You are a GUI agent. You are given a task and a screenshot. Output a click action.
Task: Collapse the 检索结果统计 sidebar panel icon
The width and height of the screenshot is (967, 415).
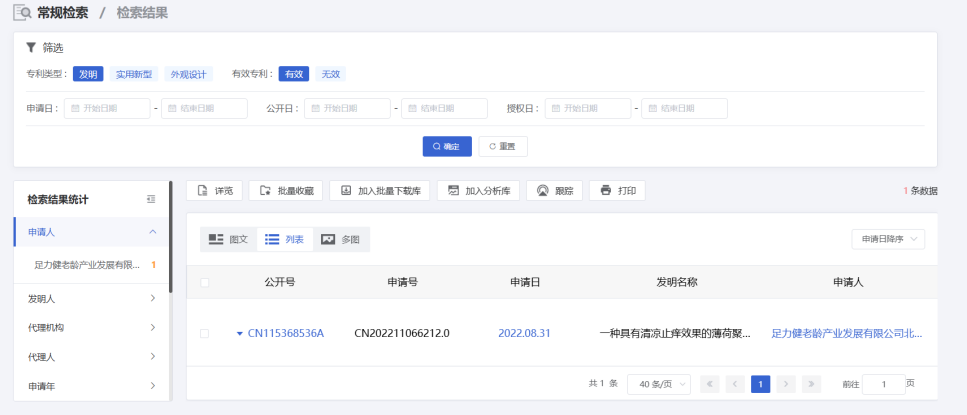151,199
